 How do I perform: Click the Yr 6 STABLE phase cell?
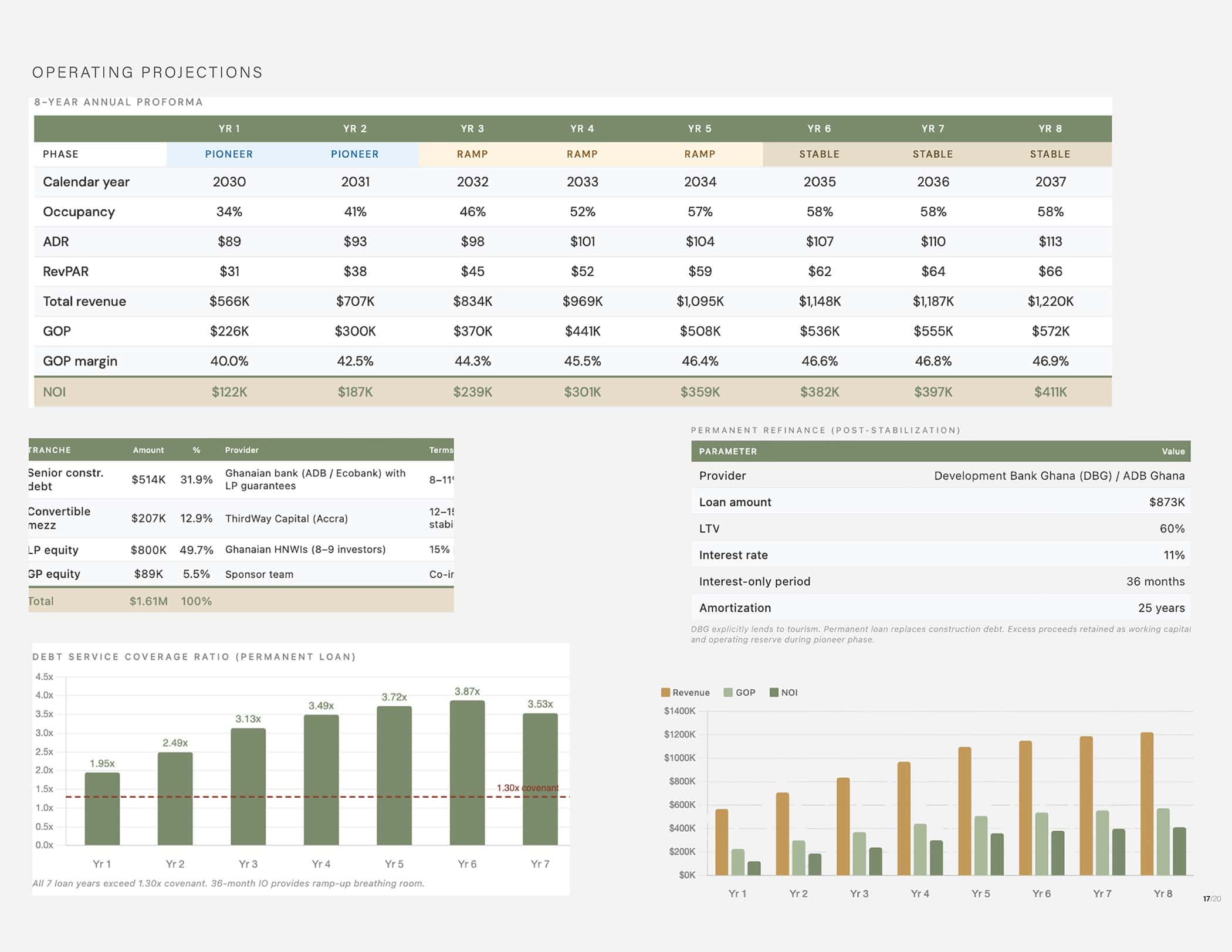[x=819, y=154]
